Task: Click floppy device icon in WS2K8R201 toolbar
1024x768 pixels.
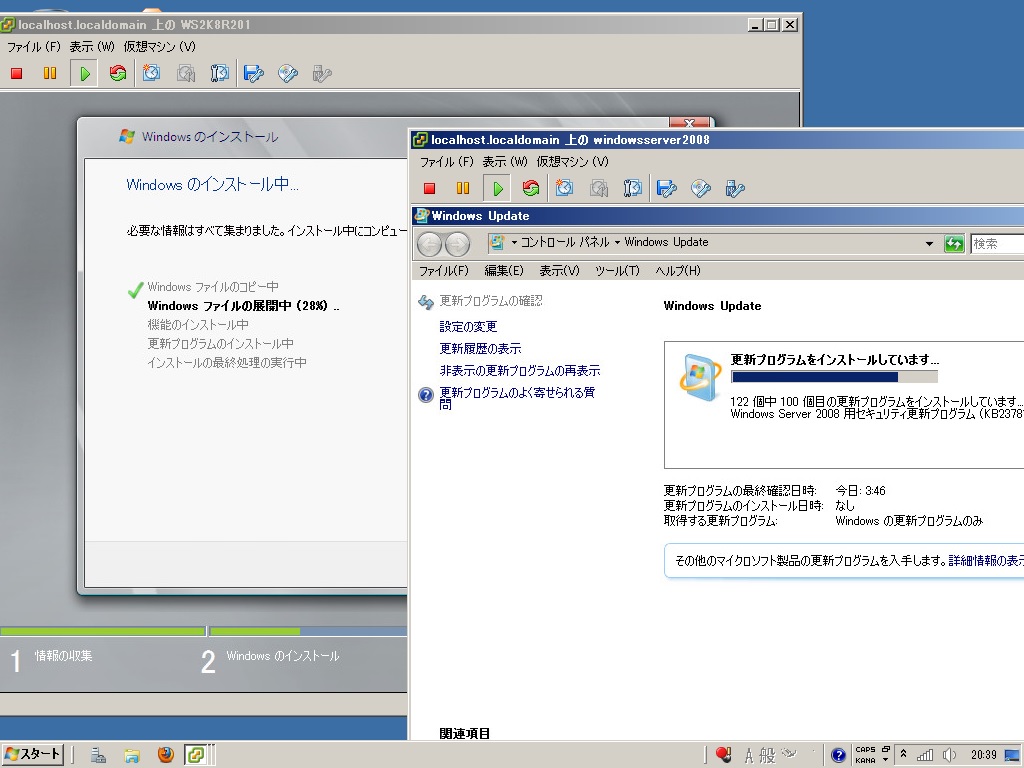Action: coord(253,73)
